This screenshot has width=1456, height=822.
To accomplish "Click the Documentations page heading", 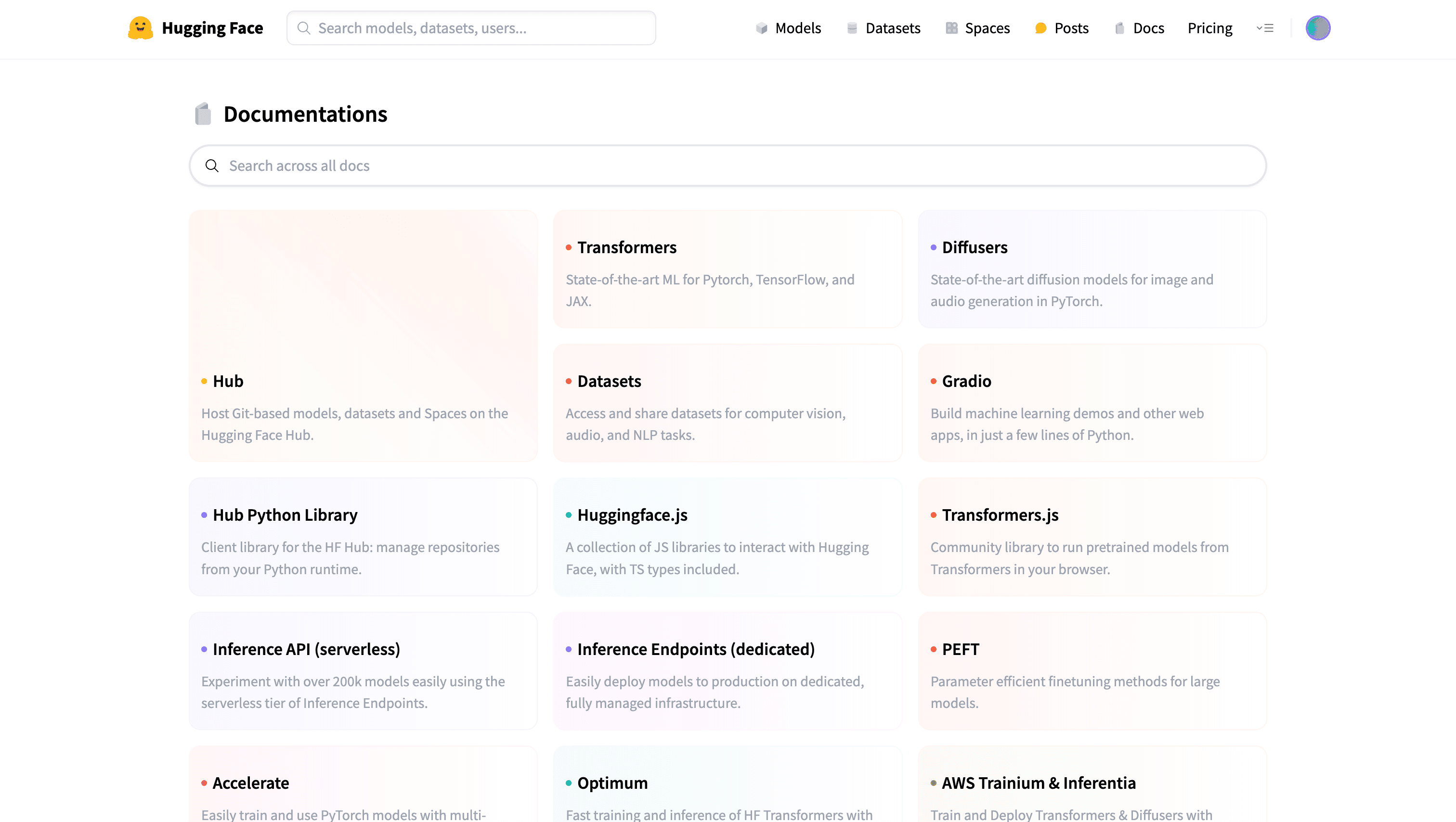I will pyautogui.click(x=305, y=114).
